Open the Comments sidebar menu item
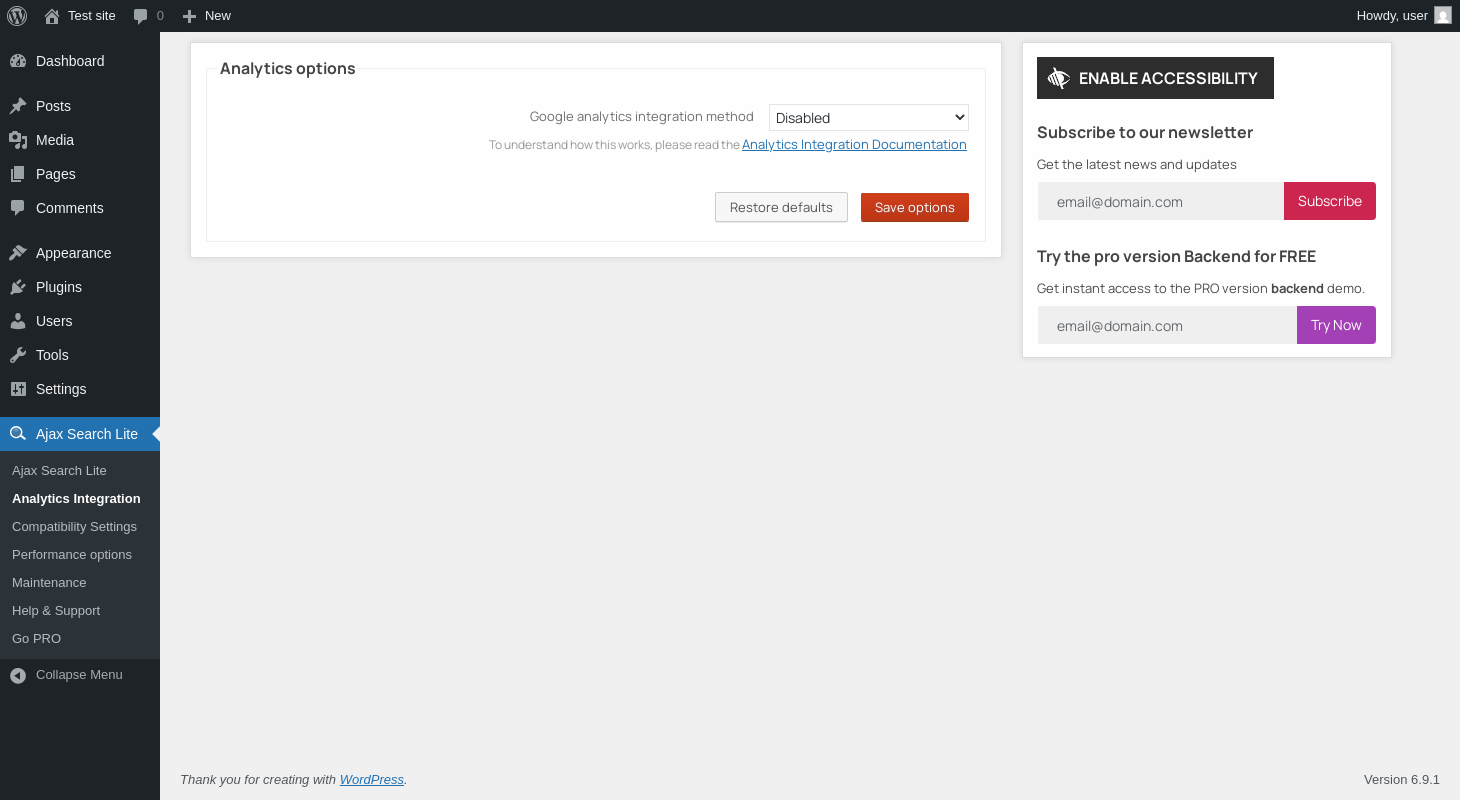The height and width of the screenshot is (800, 1460). tap(80, 208)
